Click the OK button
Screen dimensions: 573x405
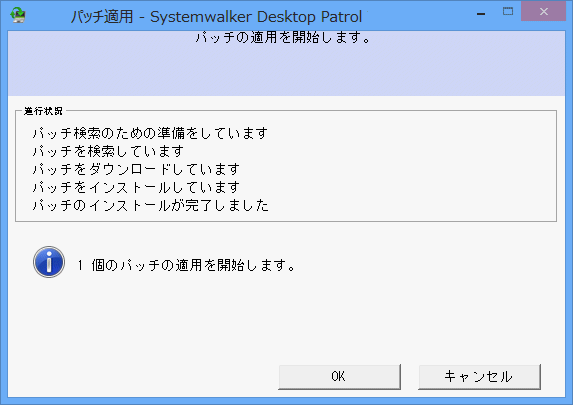click(339, 376)
